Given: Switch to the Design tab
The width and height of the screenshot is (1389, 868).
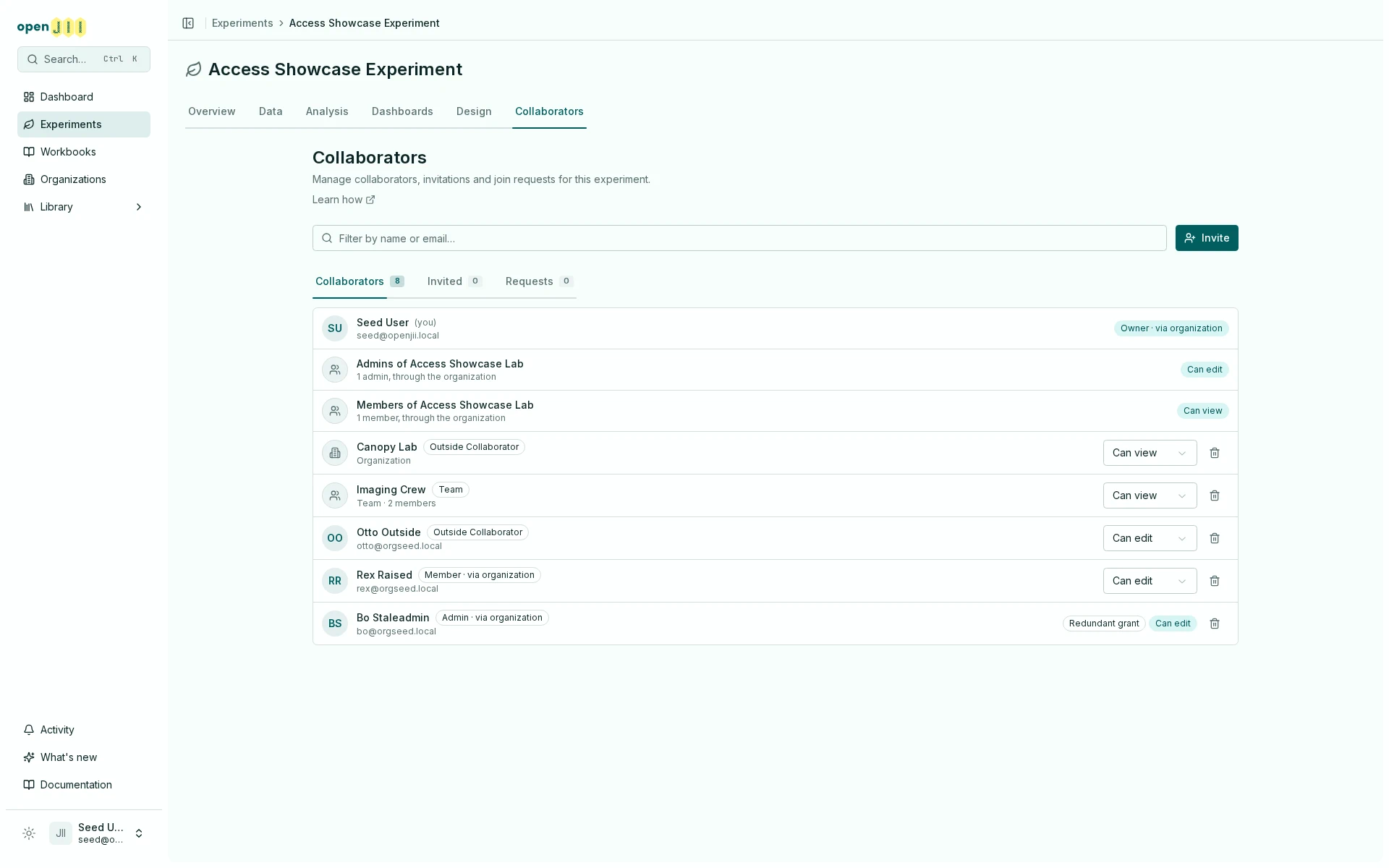Looking at the screenshot, I should 474,111.
